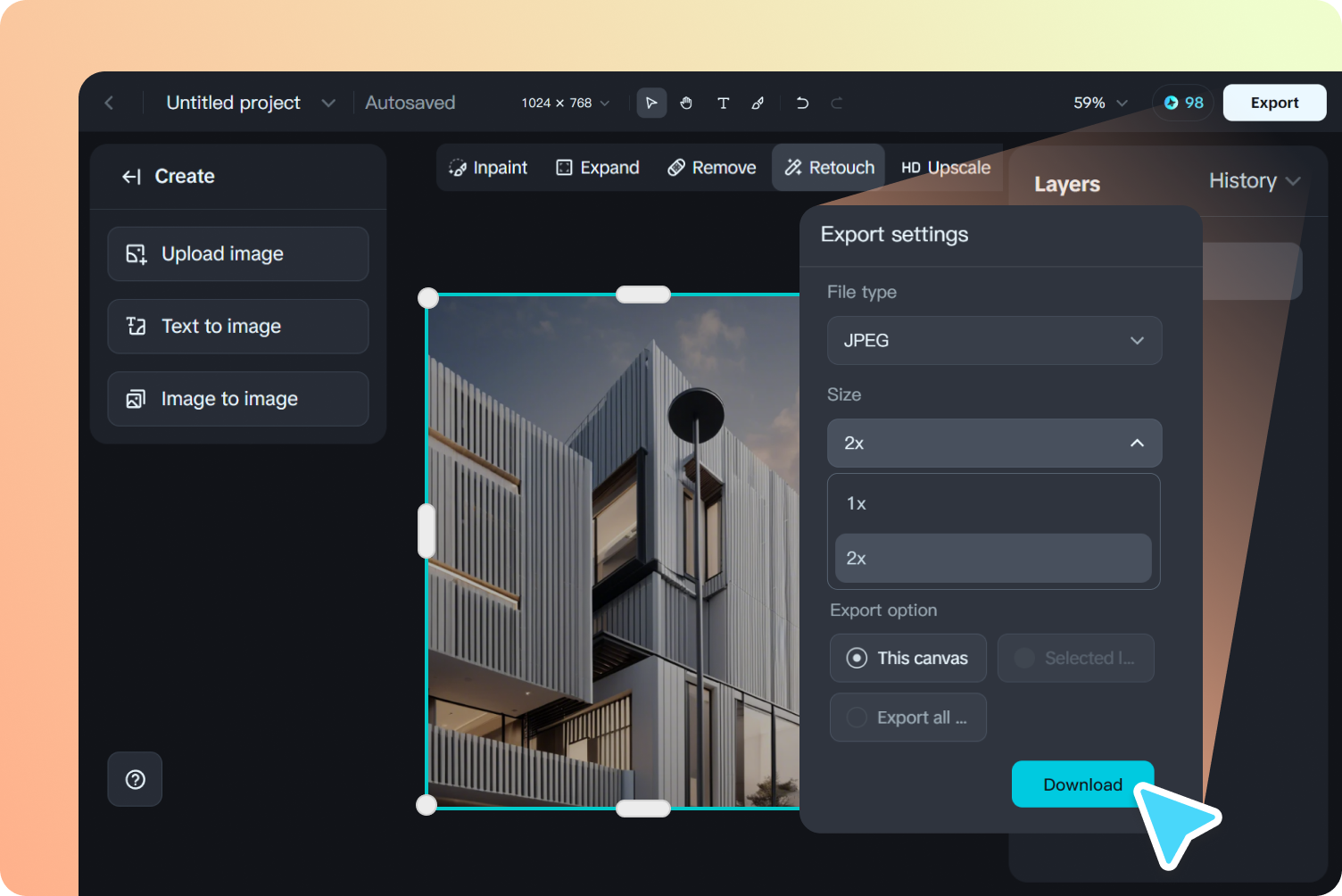Expand the 59% zoom level dropdown
The width and height of the screenshot is (1342, 896).
1100,103
